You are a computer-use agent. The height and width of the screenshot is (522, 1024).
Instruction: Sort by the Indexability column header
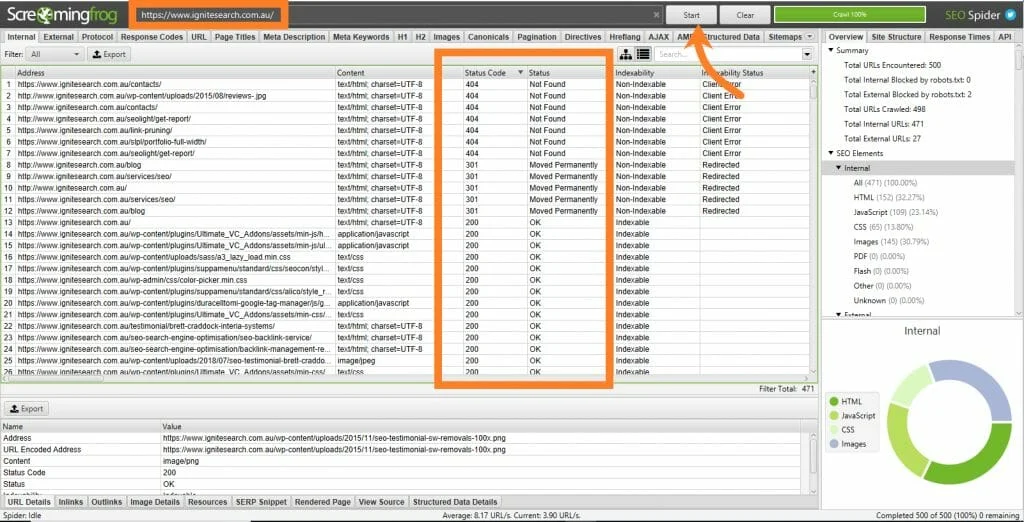point(655,73)
